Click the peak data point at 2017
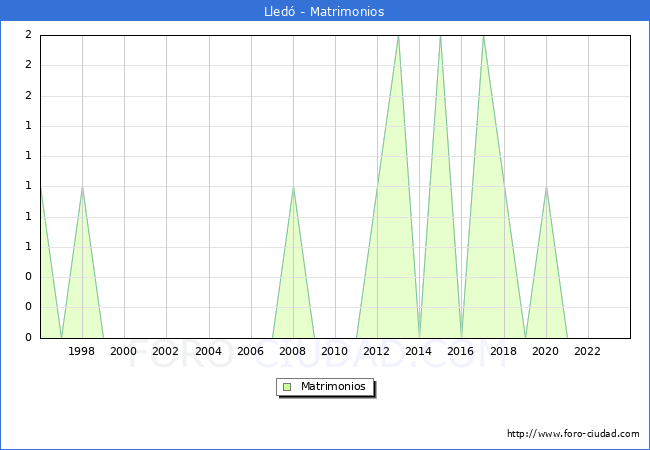This screenshot has width=650, height=450. point(483,36)
